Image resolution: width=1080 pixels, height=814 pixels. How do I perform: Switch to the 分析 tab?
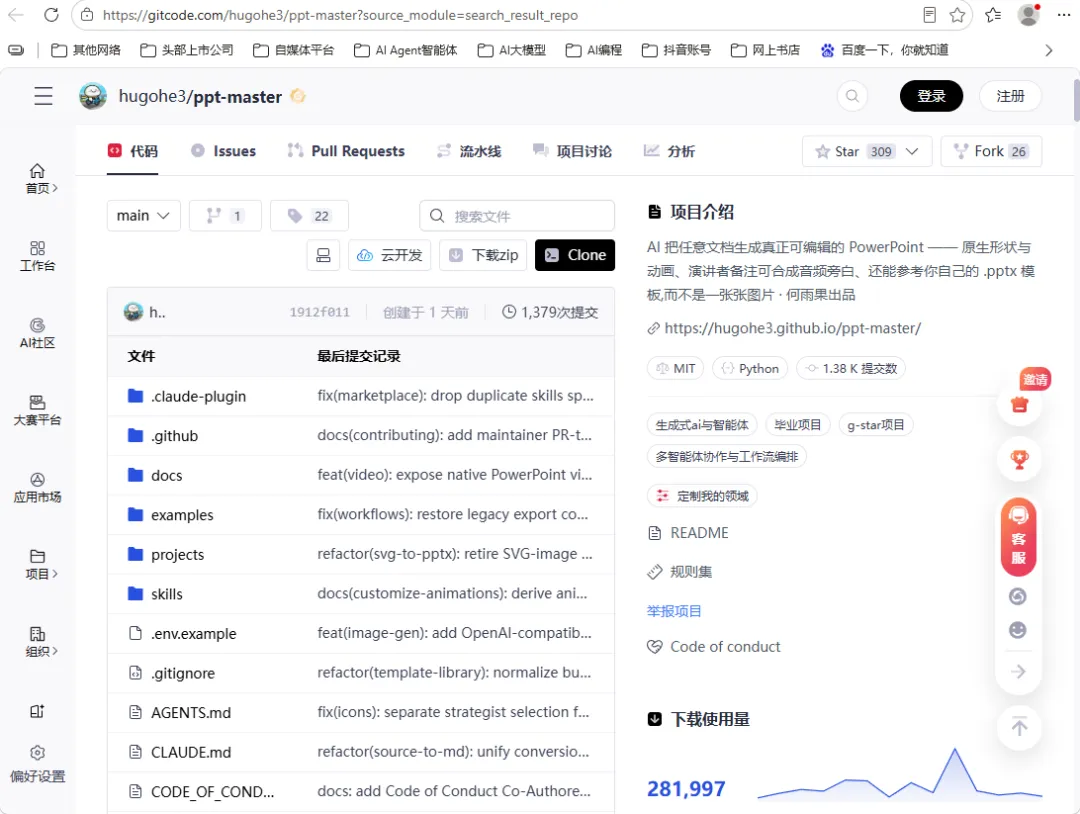[669, 152]
